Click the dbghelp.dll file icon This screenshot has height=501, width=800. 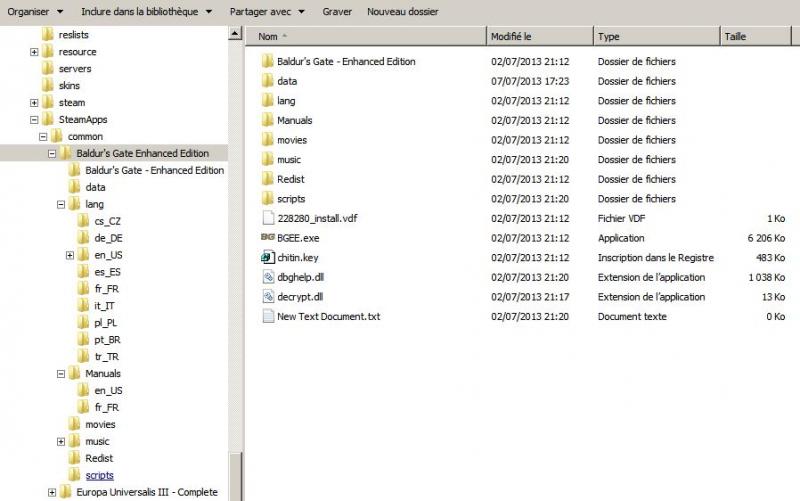[268, 277]
